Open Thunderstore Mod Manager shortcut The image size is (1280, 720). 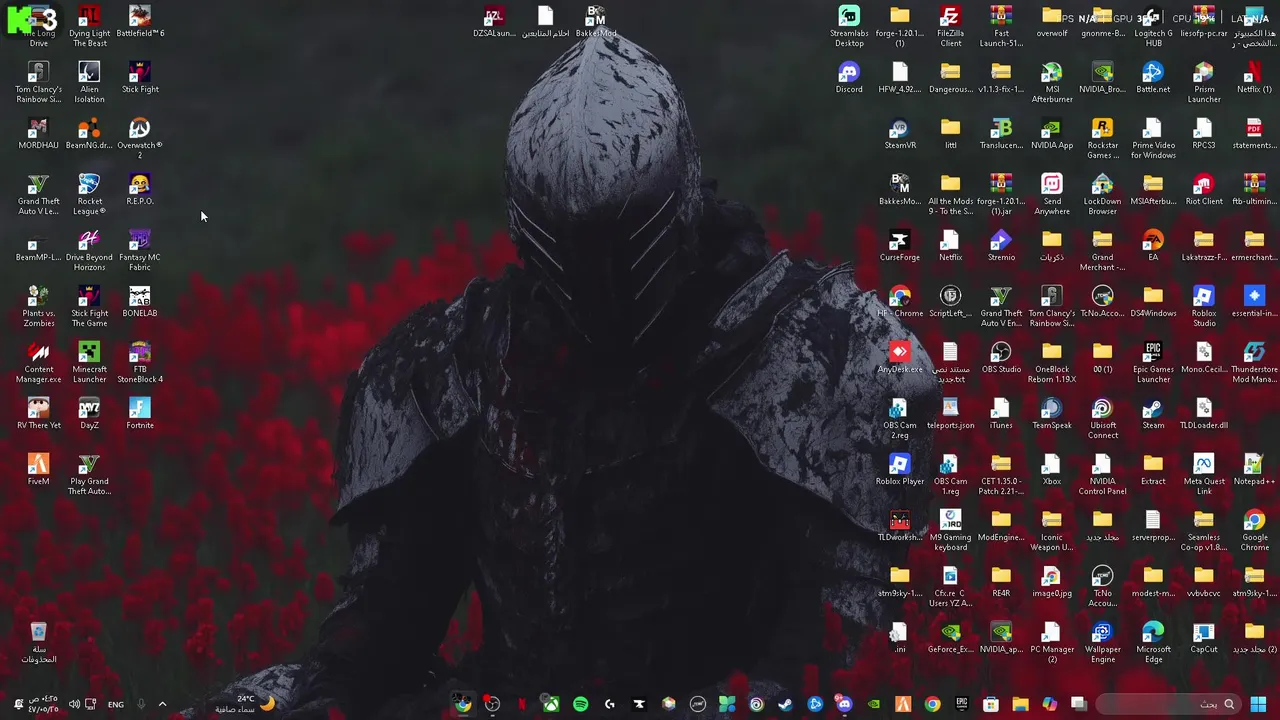click(1254, 363)
